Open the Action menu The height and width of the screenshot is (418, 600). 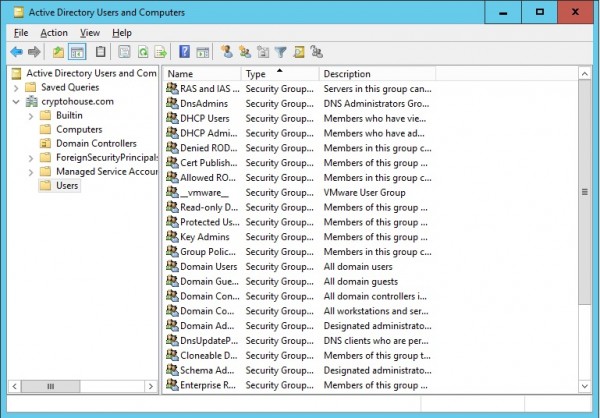(54, 33)
